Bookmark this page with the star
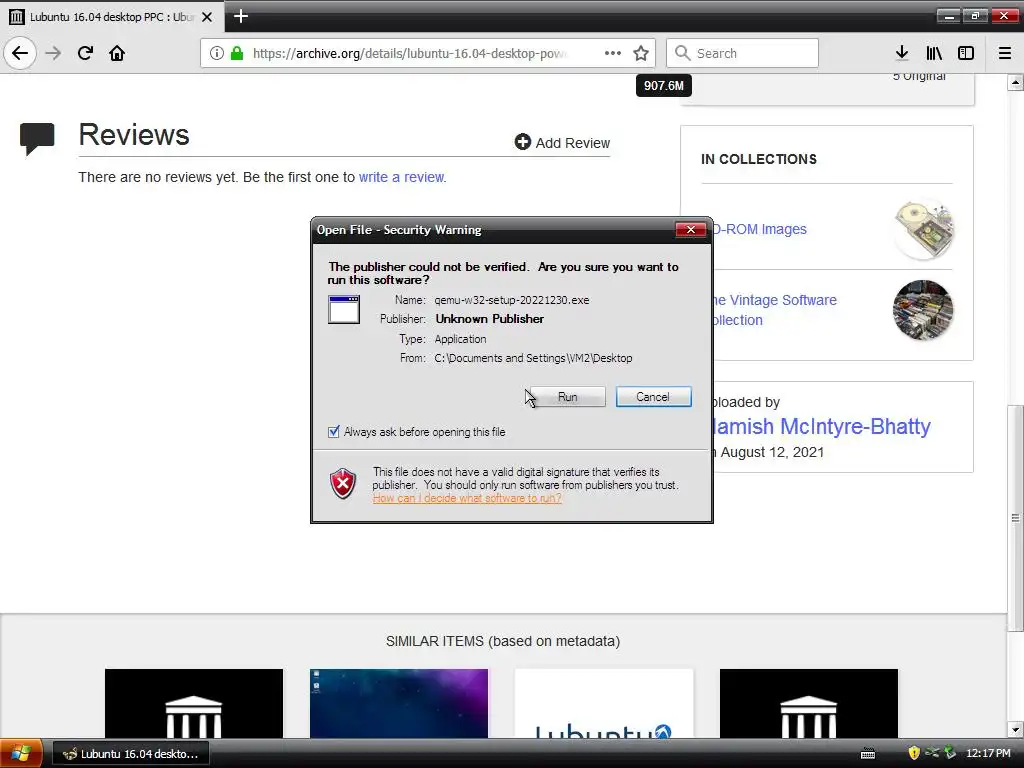This screenshot has width=1024, height=768. point(641,53)
